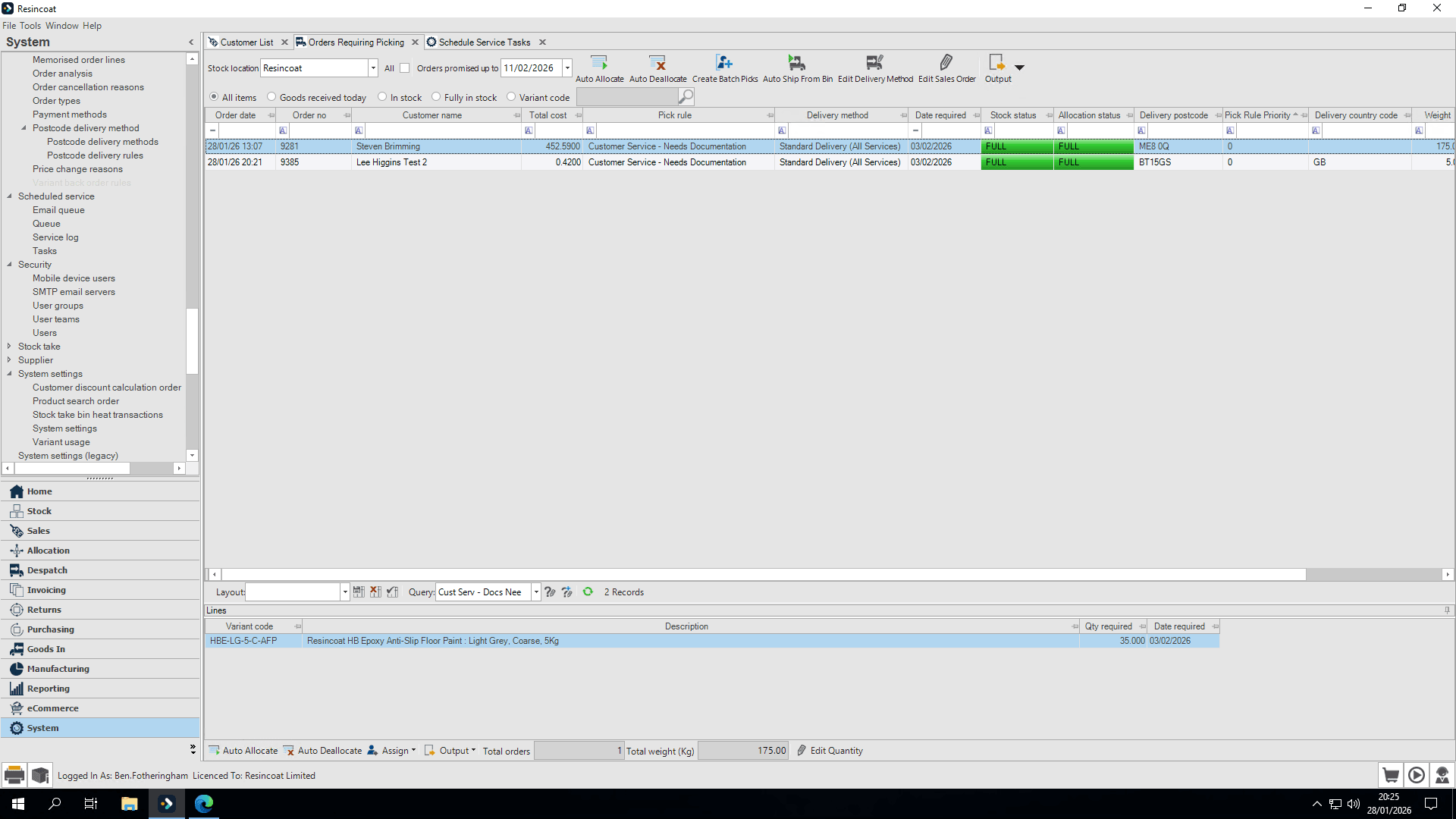Open the bottom Output button menu
Image resolution: width=1456 pixels, height=819 pixels.
[x=450, y=751]
